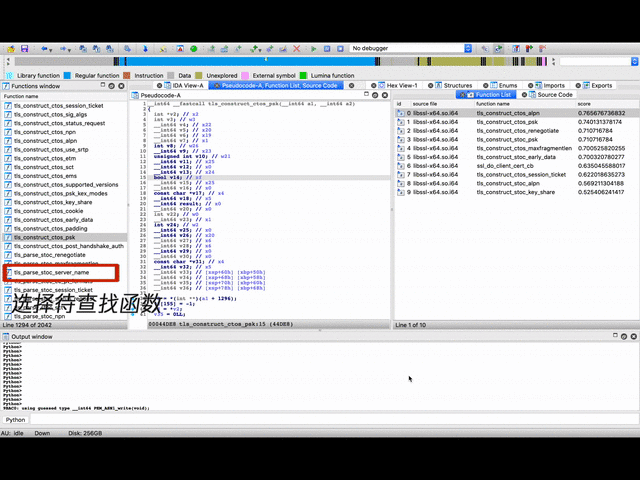Start process with the green play icon
Image resolution: width=640 pixels, height=480 pixels.
point(314,48)
